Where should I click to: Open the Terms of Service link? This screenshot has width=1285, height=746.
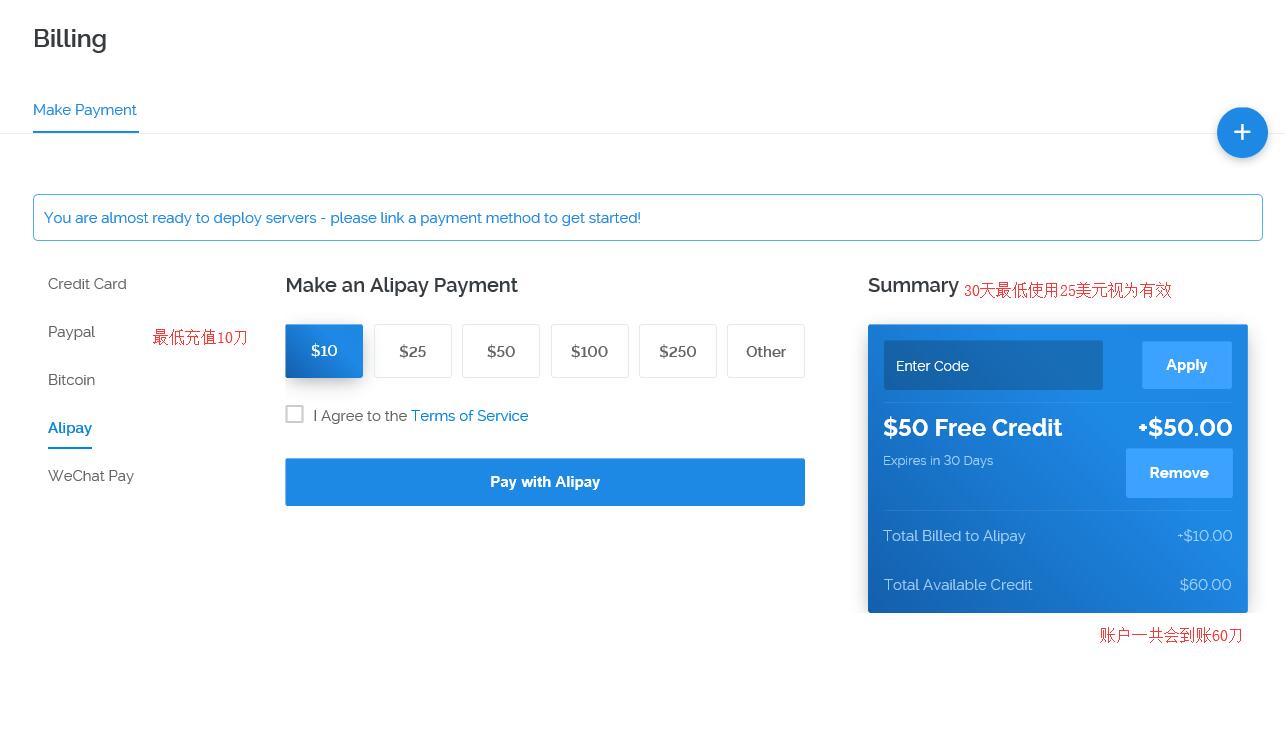pyautogui.click(x=469, y=416)
